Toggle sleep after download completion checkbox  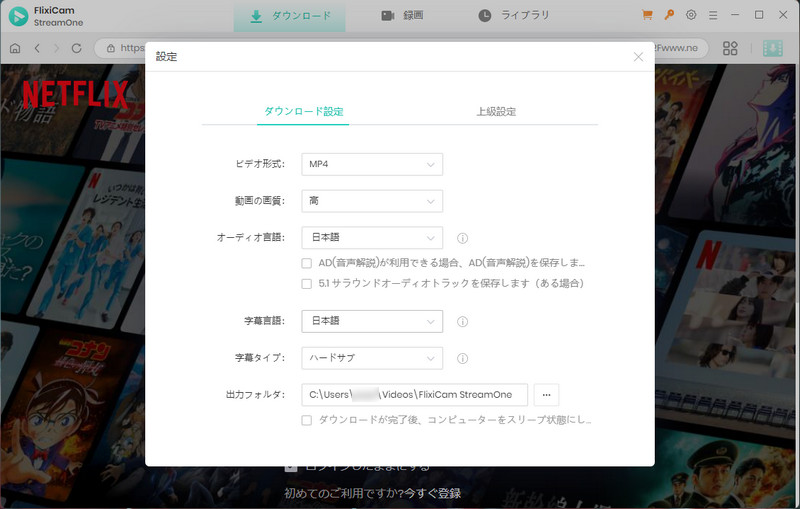click(x=307, y=420)
